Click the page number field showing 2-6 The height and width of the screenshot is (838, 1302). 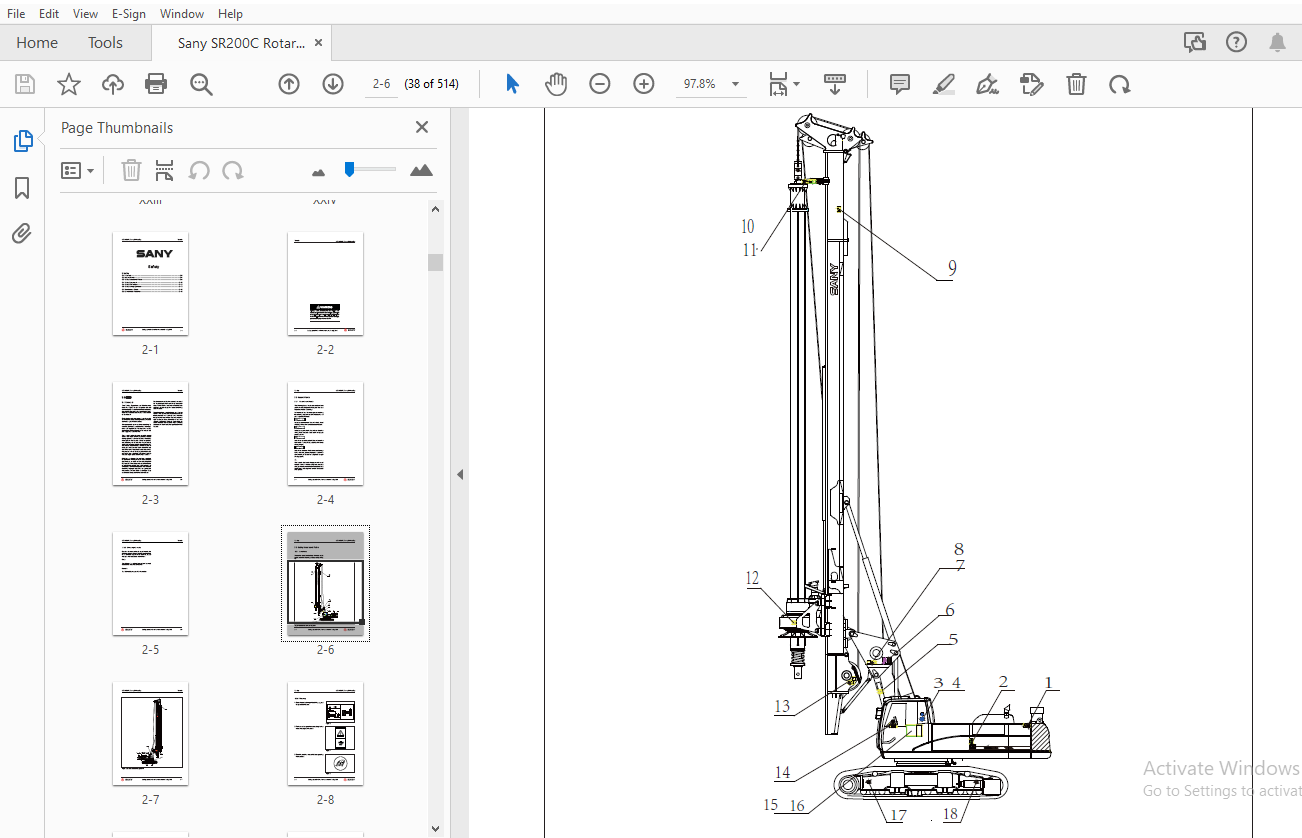point(381,84)
